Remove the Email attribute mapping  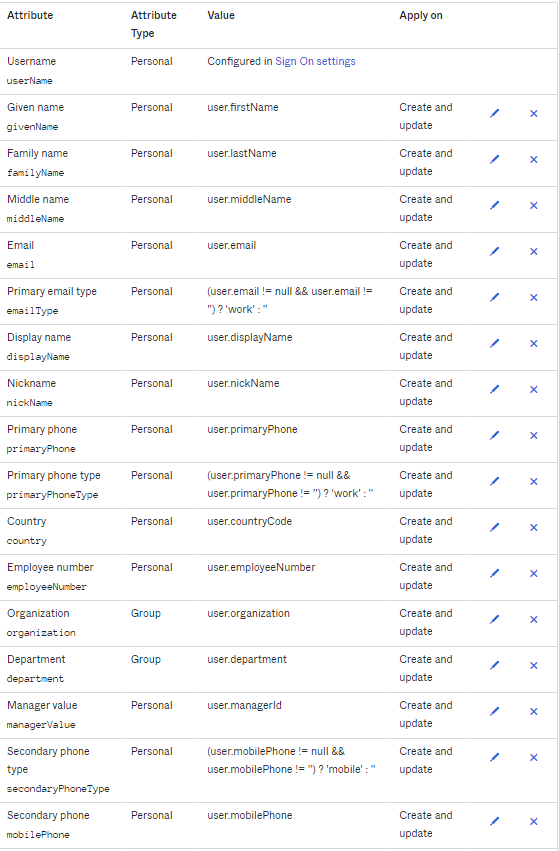[533, 251]
